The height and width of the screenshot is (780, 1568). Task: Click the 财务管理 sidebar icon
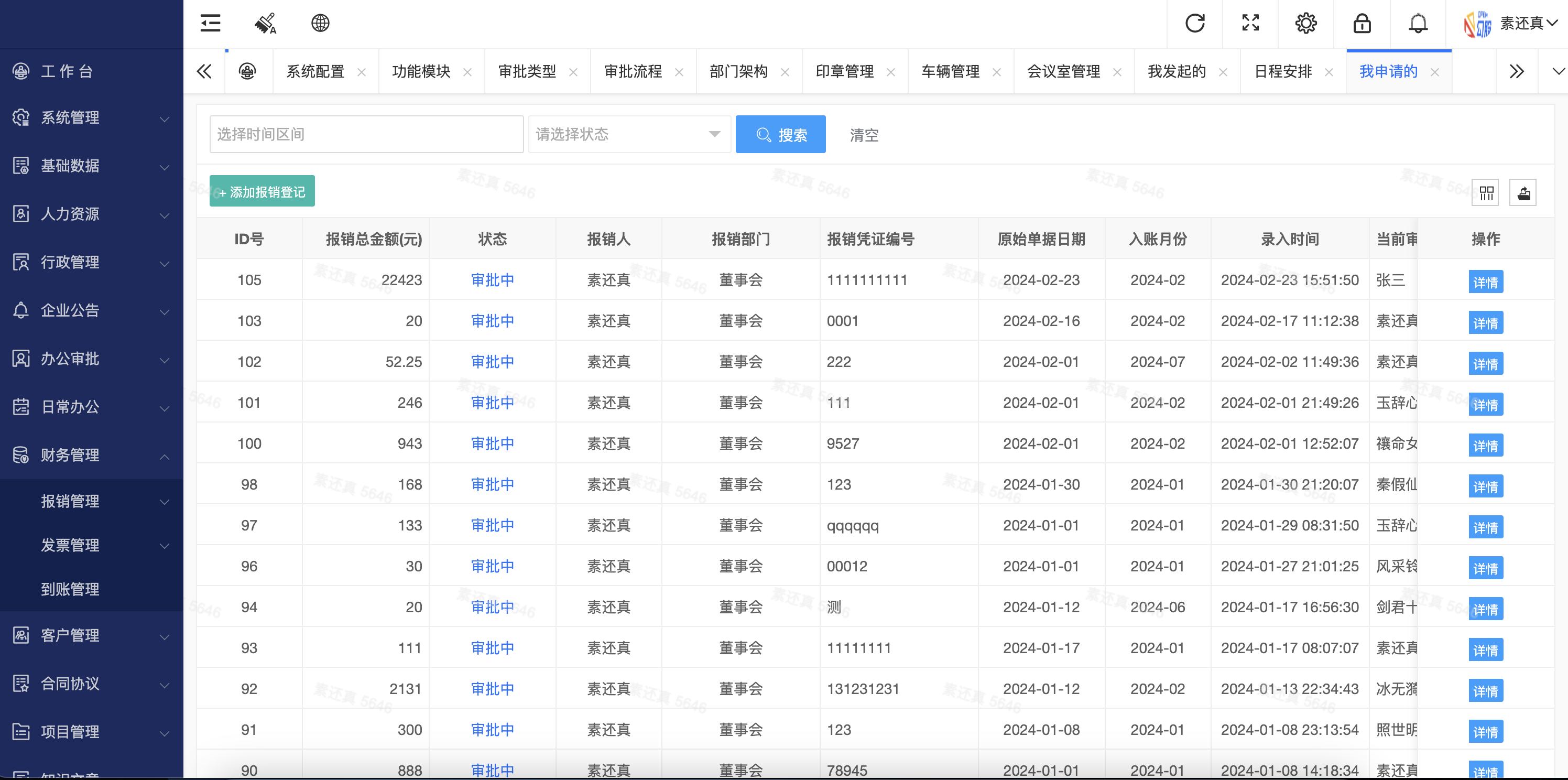[x=20, y=455]
